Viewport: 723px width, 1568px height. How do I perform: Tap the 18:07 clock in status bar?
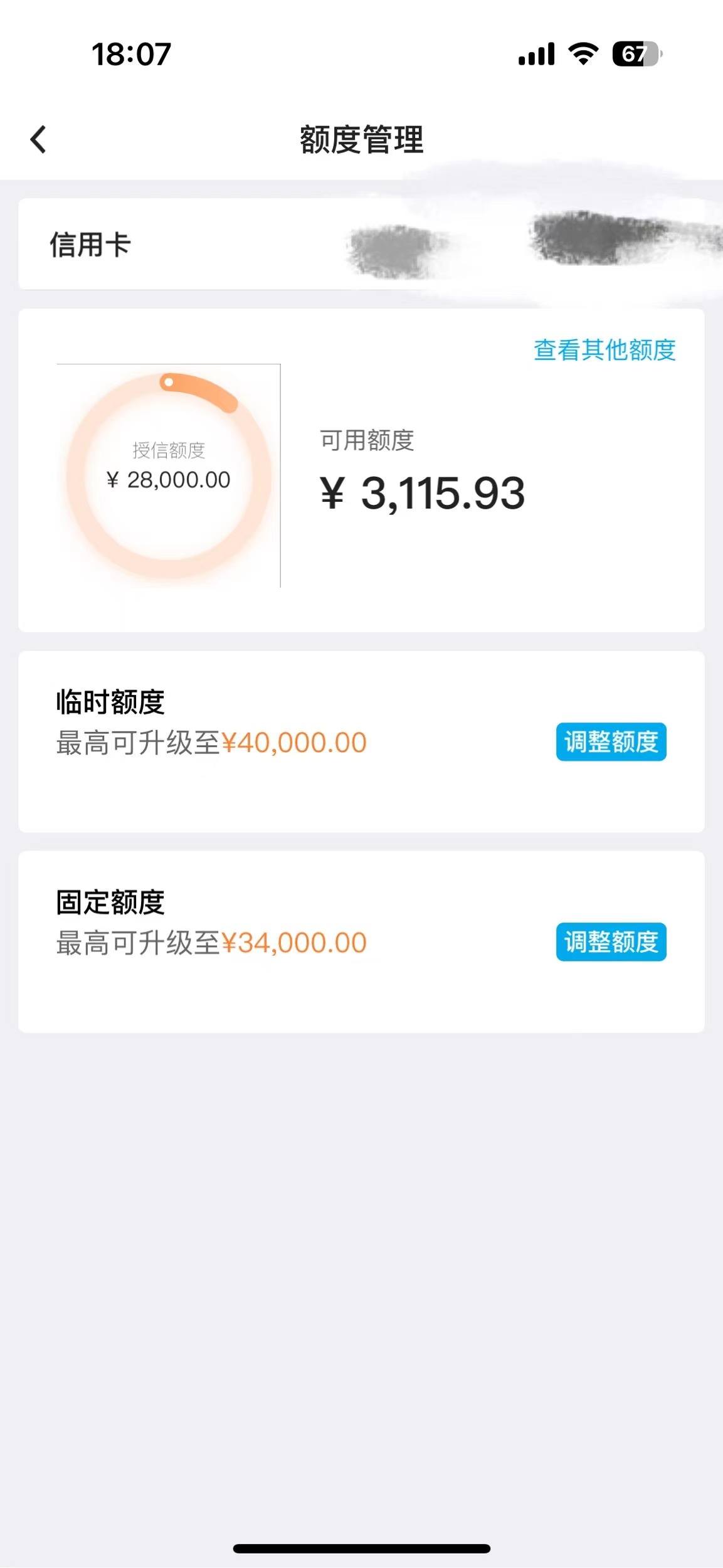[x=131, y=55]
